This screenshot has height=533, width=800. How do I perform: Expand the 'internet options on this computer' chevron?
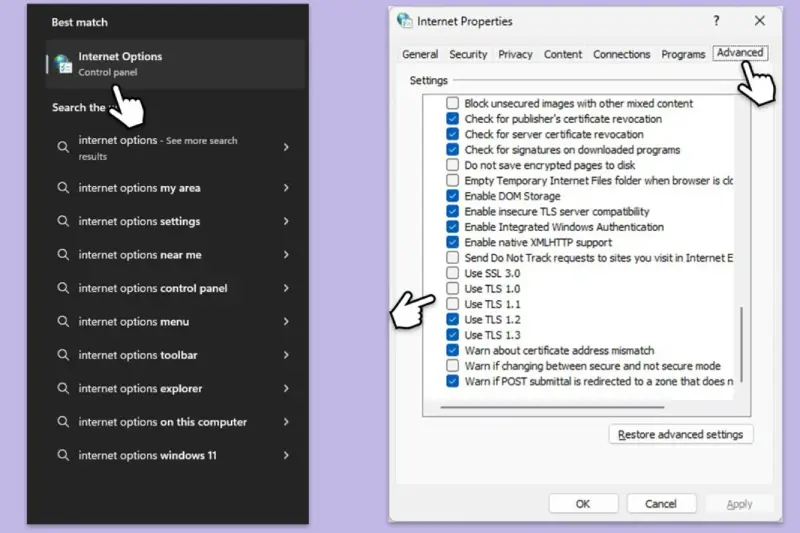[x=286, y=422]
